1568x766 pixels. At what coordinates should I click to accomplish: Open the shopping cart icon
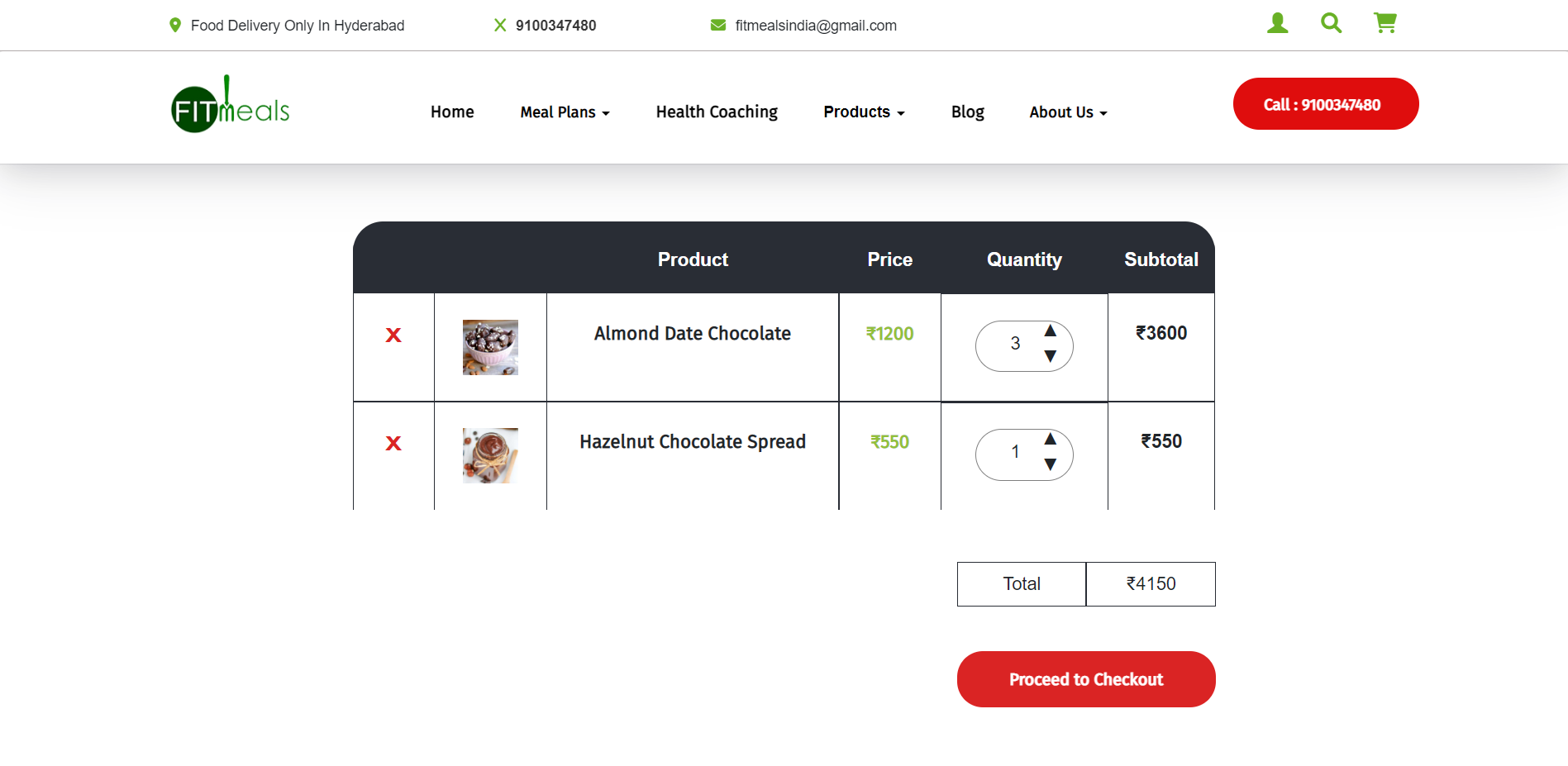click(1385, 23)
